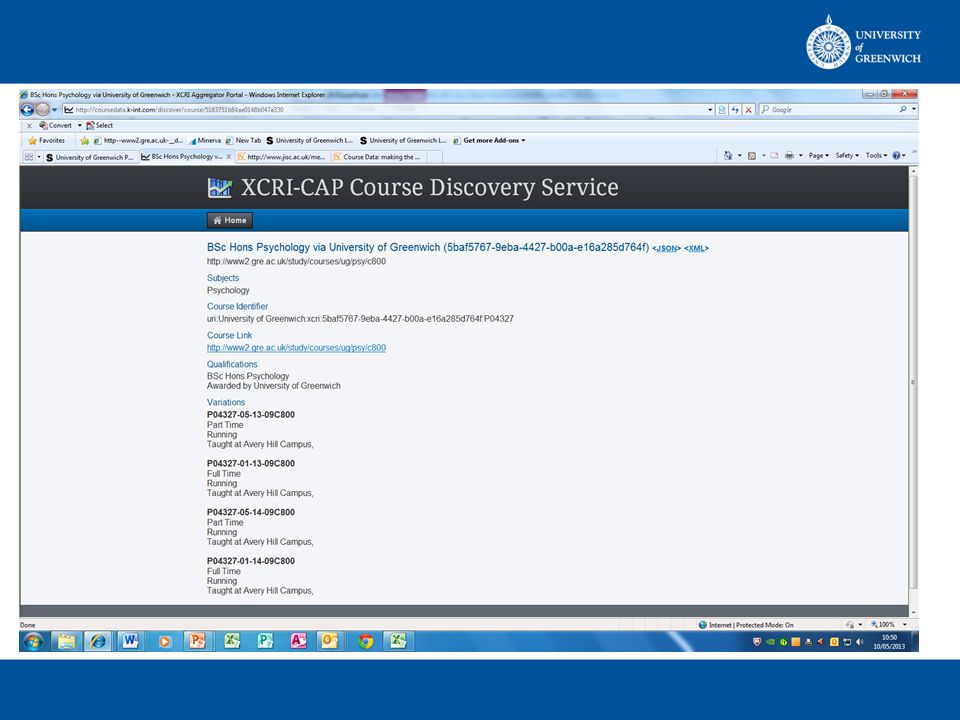Open the Windows Start button
The width and height of the screenshot is (960, 720).
(34, 641)
